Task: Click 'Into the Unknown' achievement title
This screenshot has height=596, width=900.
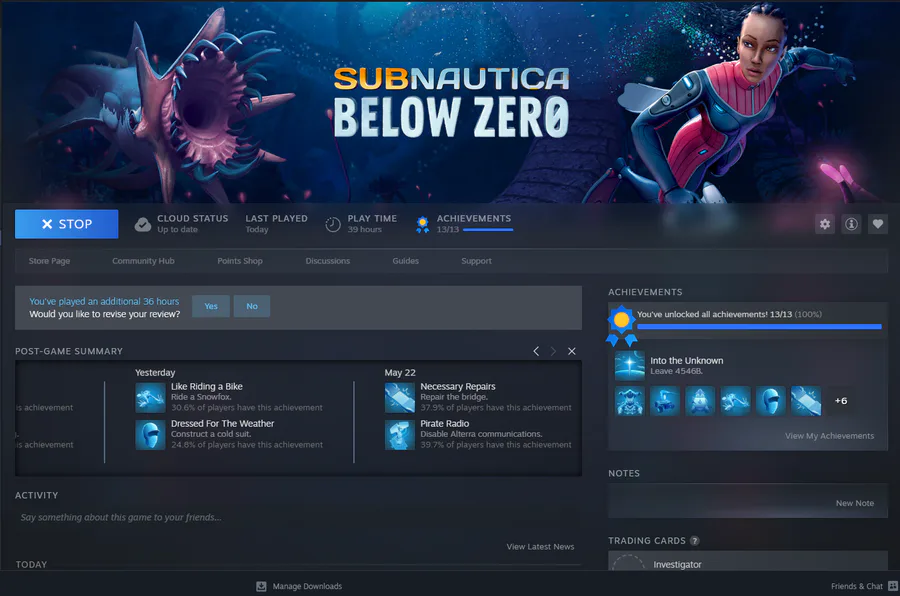Action: point(686,361)
